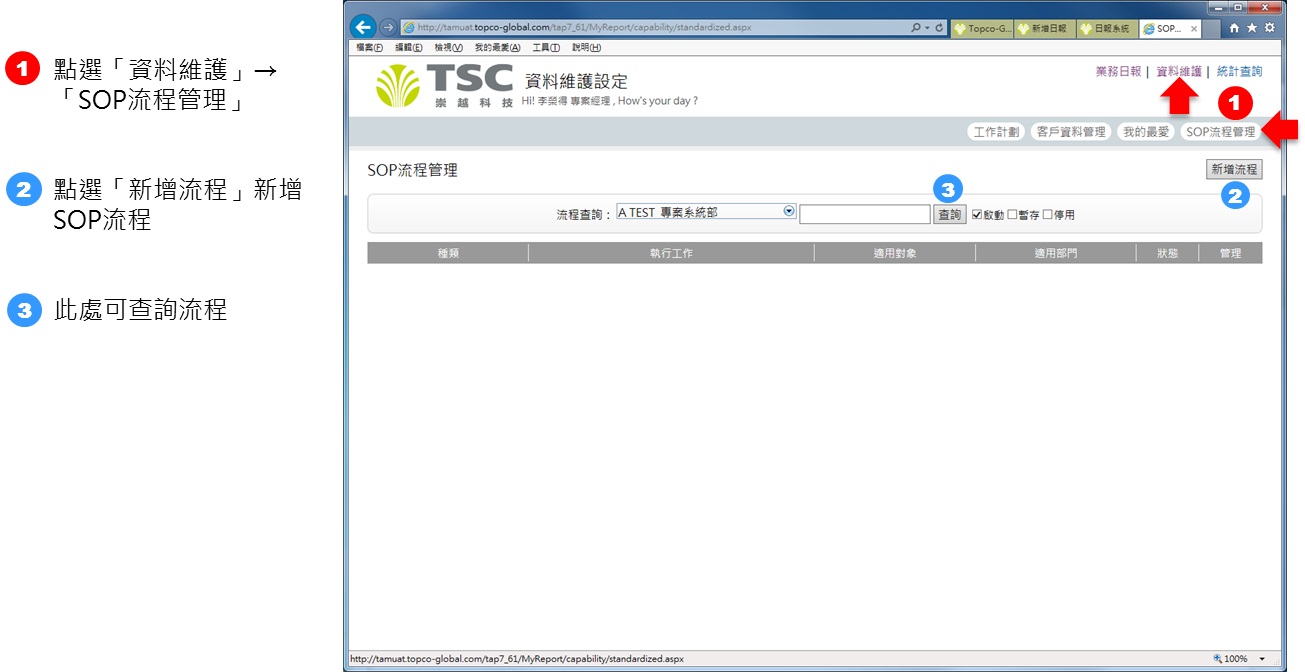Click the 新增流程 button
Screen dimensions: 1305x672
pyautogui.click(x=1234, y=170)
